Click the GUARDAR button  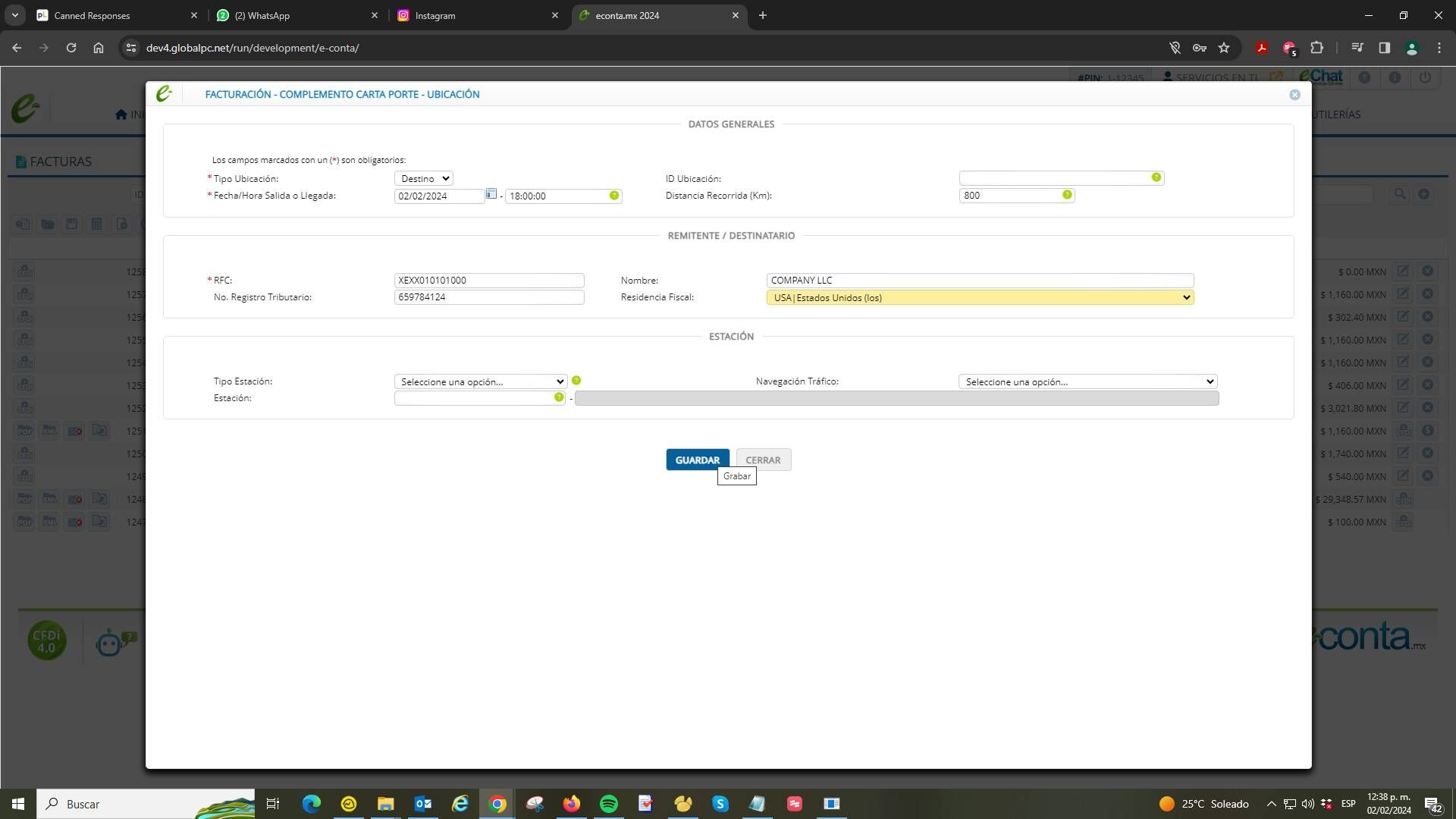pos(698,460)
